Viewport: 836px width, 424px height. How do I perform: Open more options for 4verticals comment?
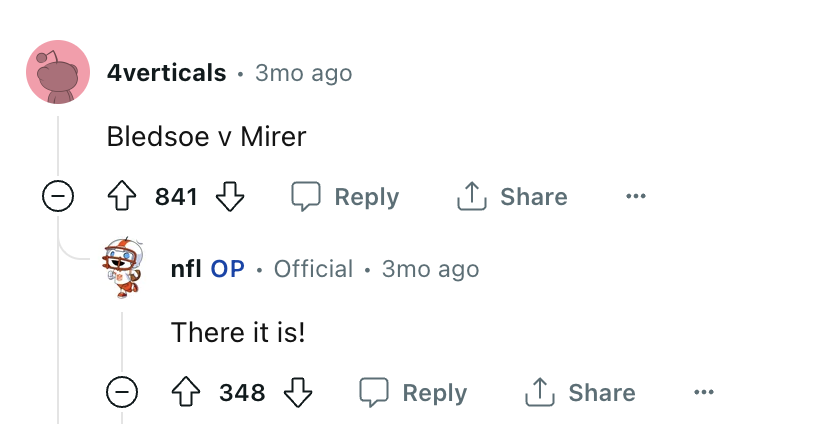tap(635, 197)
